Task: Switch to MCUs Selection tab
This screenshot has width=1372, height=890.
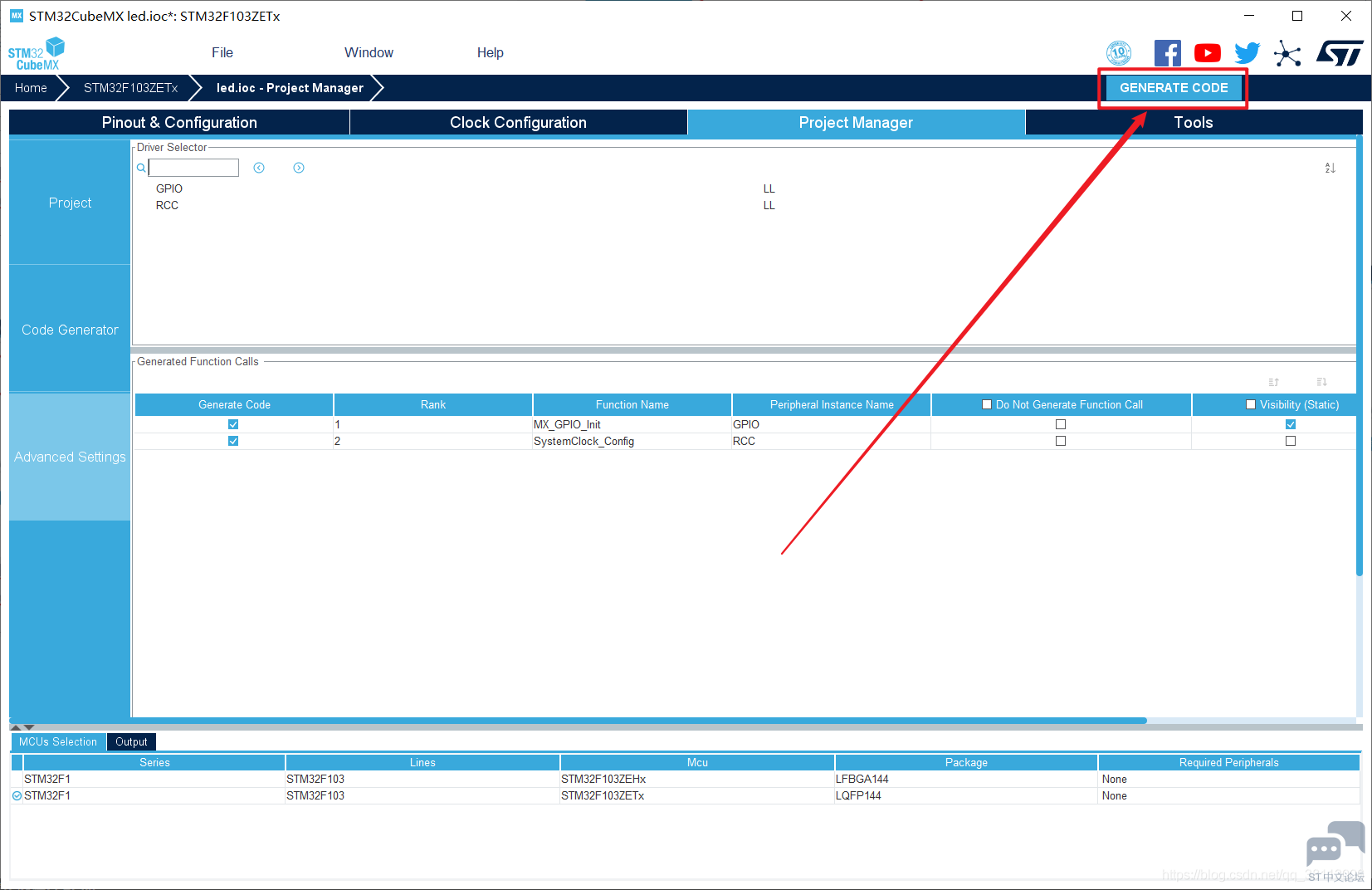Action: [58, 741]
